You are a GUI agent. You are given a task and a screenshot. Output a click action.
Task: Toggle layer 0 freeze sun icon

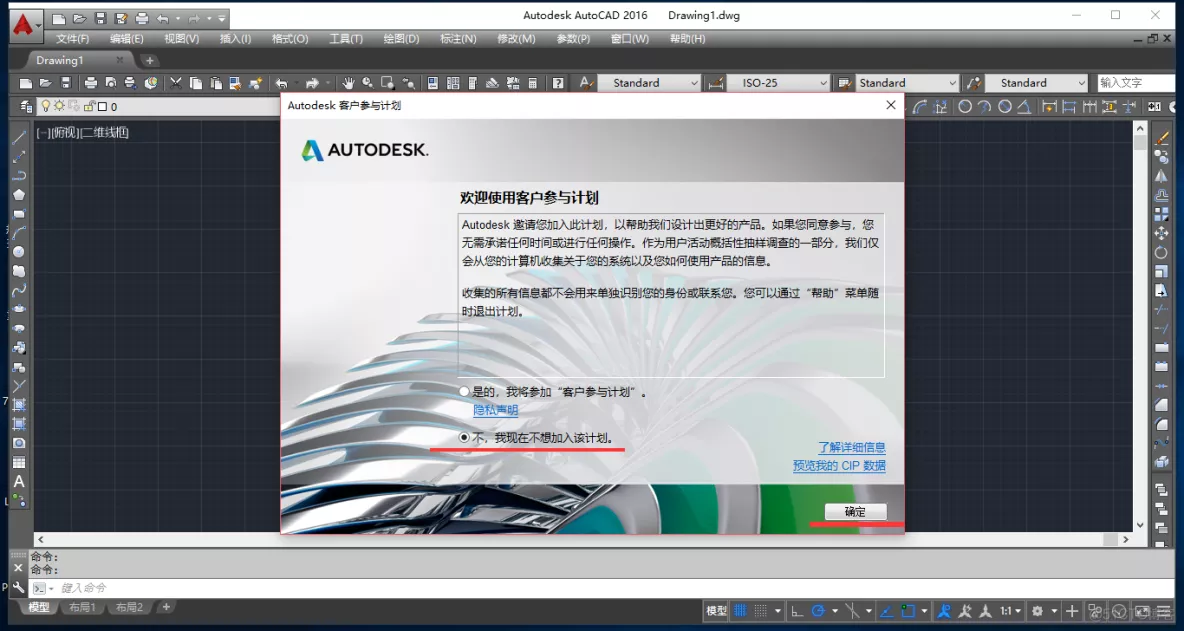coord(58,106)
